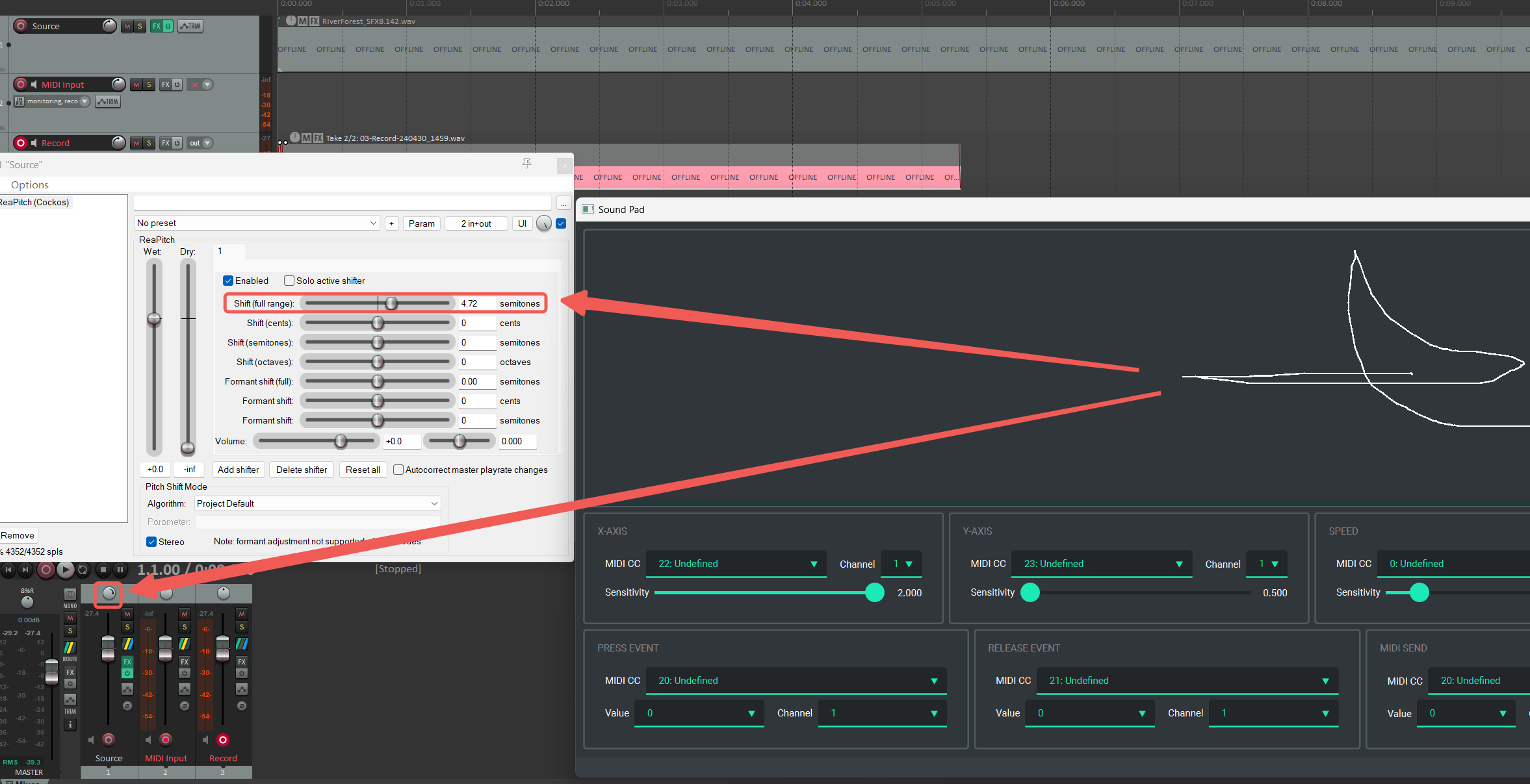The image size is (1530, 784).
Task: Click the transport Stop button
Action: click(103, 570)
